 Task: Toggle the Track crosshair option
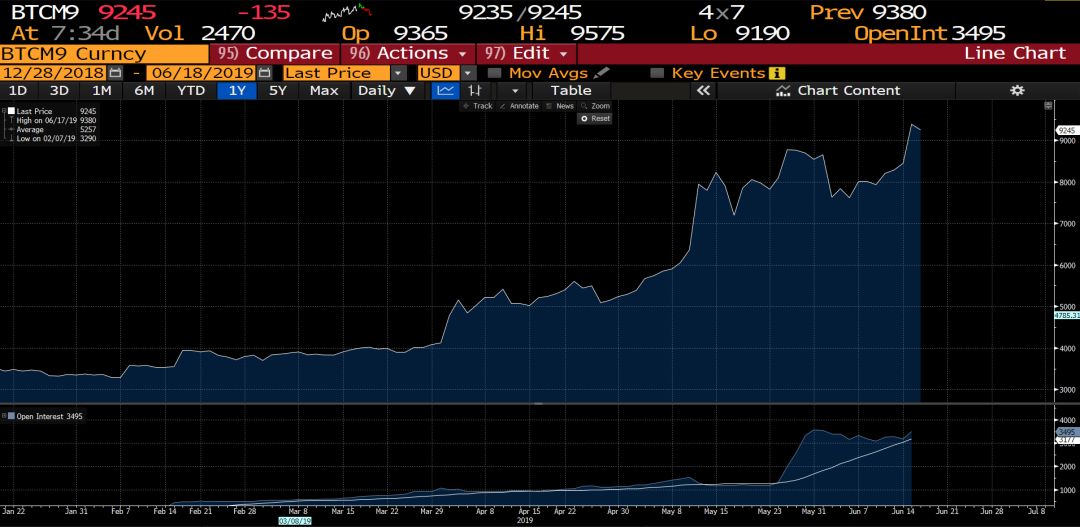[477, 106]
